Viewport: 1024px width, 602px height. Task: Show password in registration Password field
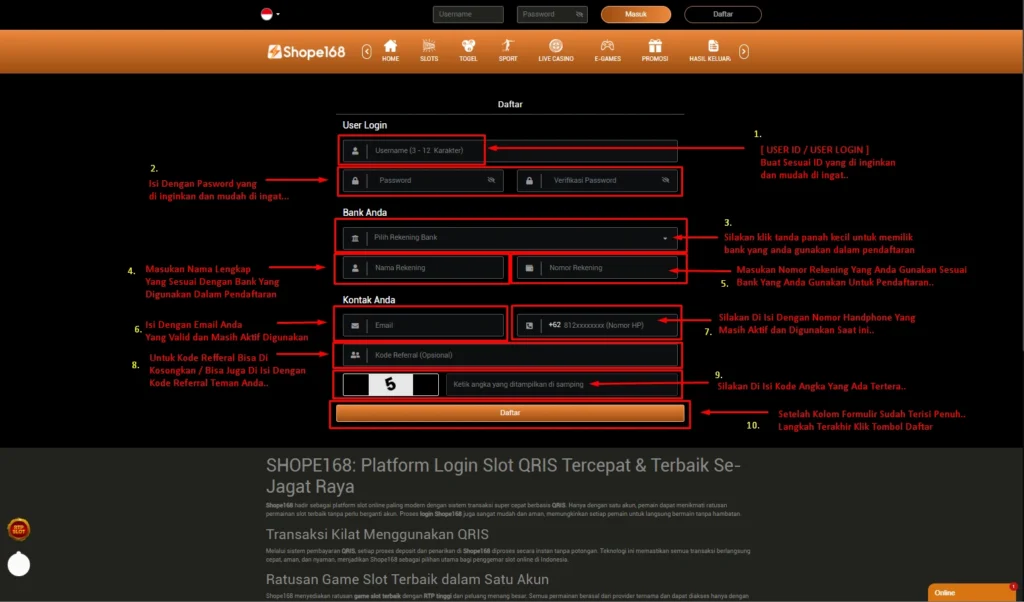tap(491, 181)
